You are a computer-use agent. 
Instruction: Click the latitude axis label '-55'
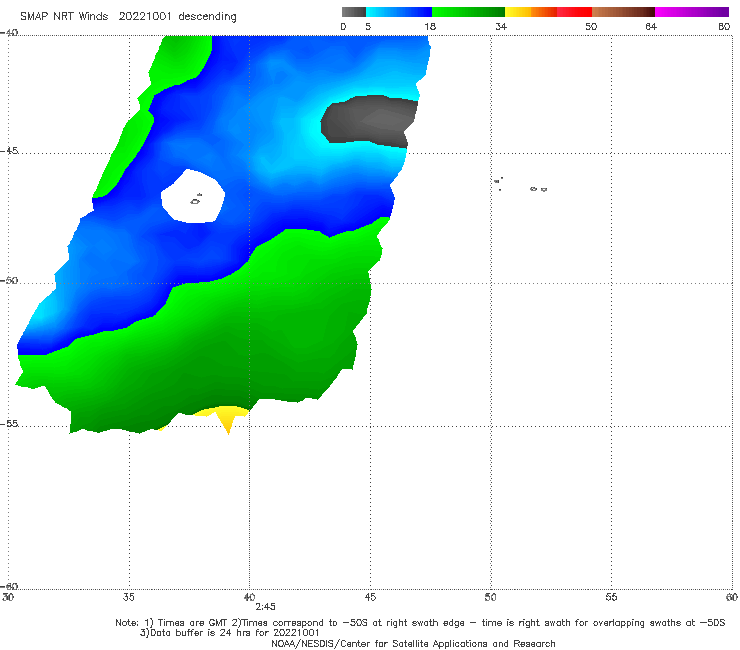9,424
